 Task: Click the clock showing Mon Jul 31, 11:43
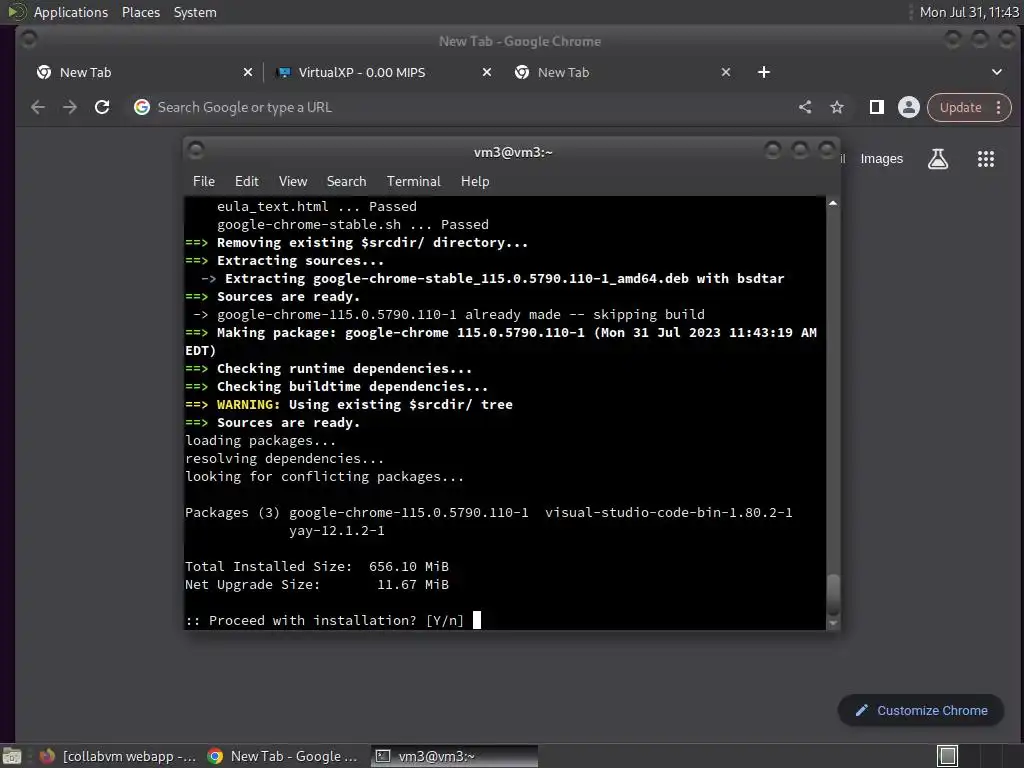[x=969, y=12]
